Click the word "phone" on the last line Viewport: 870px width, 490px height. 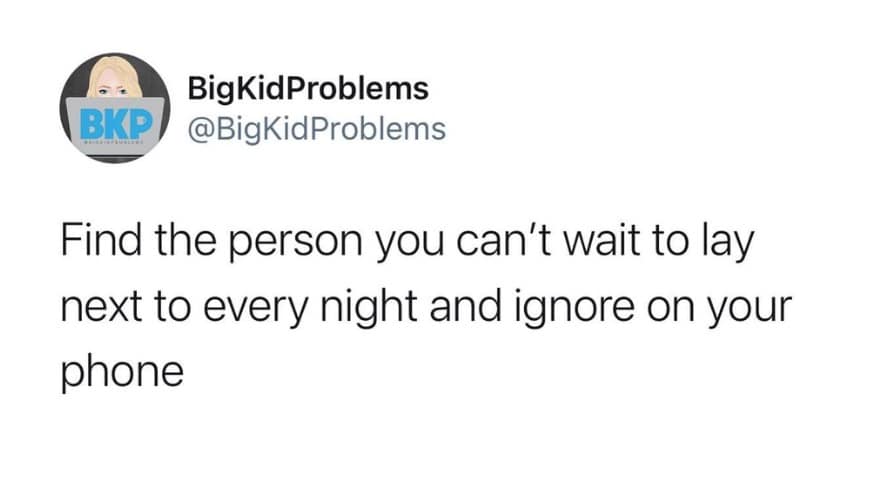point(122,373)
